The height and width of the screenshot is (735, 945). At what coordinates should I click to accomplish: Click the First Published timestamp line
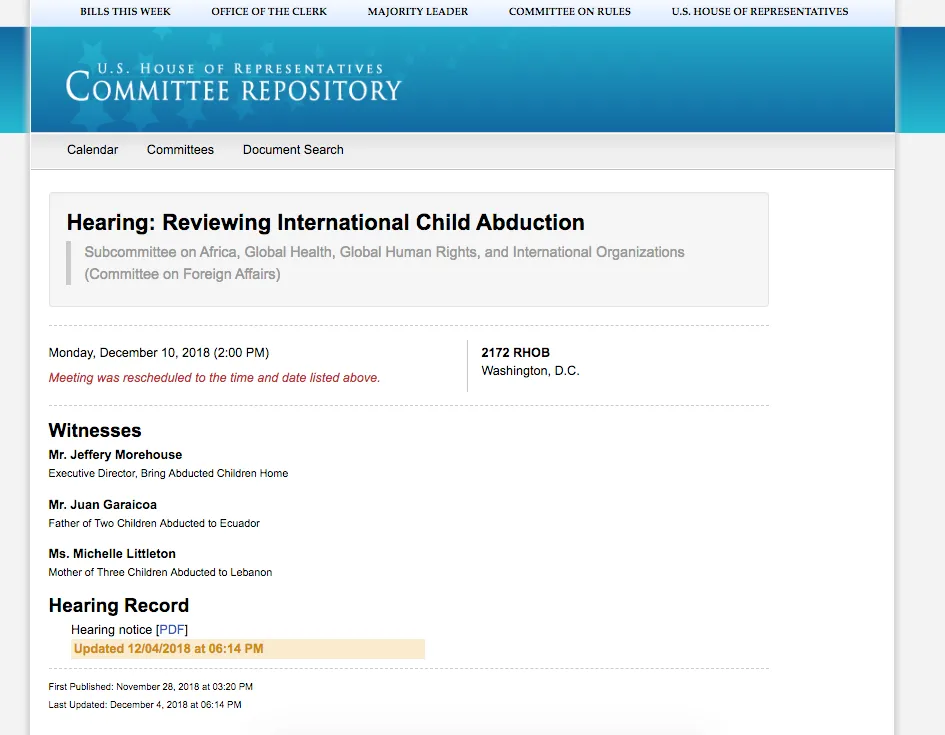pyautogui.click(x=151, y=687)
